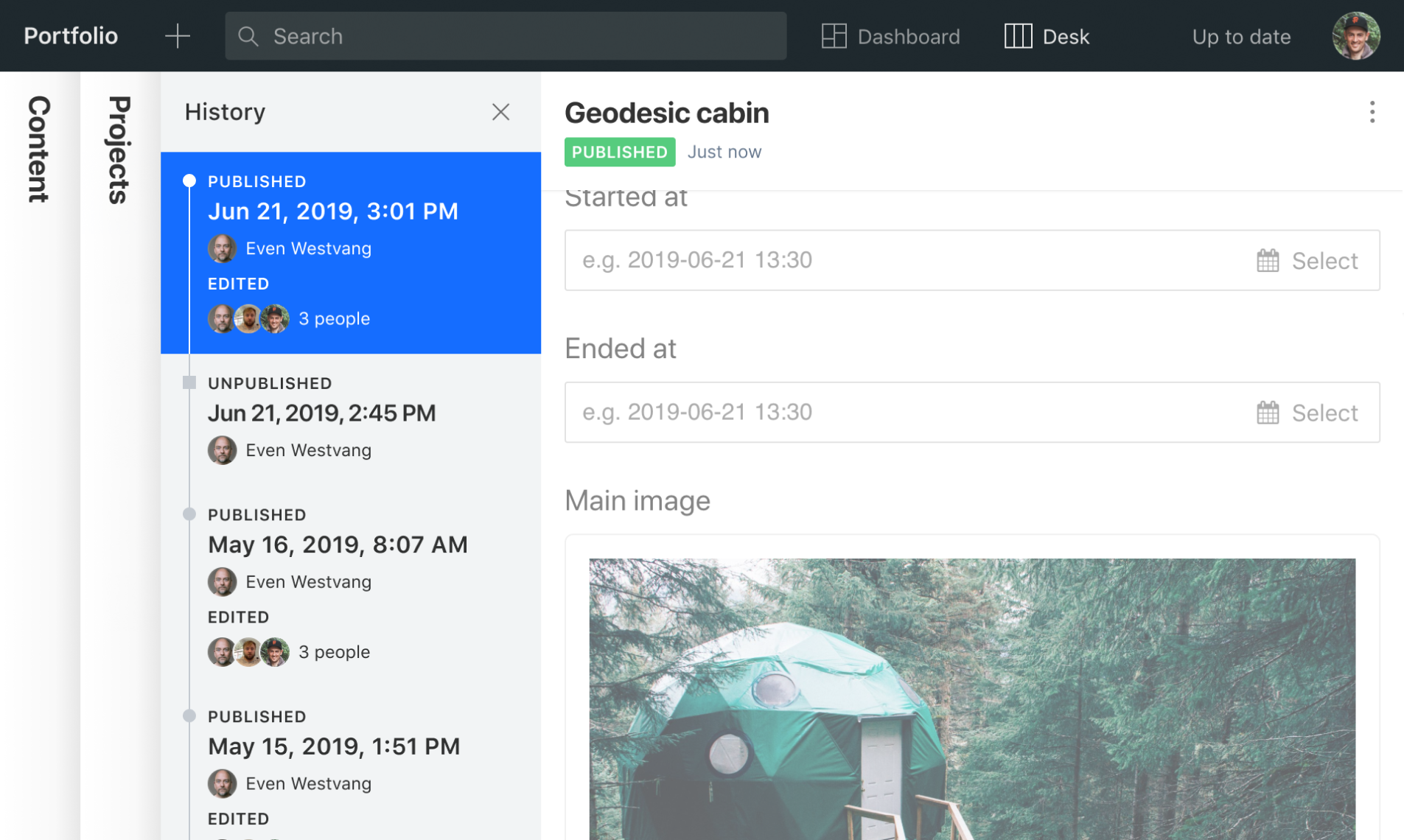Open the document actions three-dot menu
1404x840 pixels.
pyautogui.click(x=1372, y=112)
